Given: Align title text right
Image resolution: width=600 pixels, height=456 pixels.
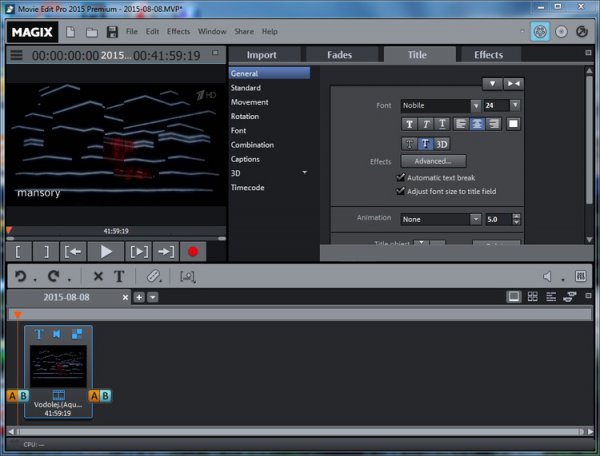Looking at the screenshot, I should click(x=494, y=124).
